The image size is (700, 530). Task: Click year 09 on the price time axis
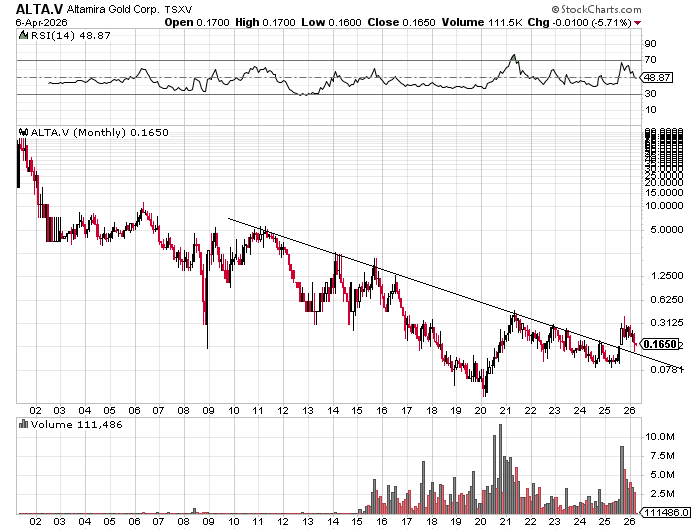pyautogui.click(x=208, y=410)
